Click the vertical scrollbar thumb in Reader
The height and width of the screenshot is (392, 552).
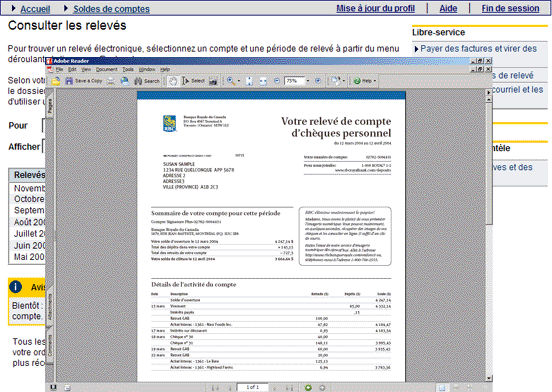click(489, 164)
